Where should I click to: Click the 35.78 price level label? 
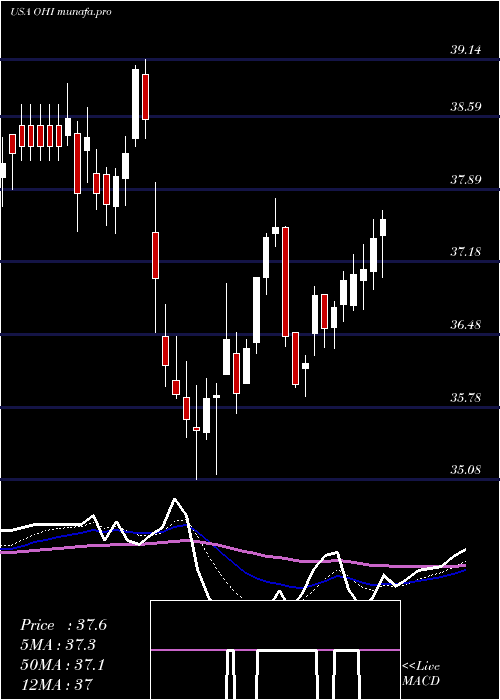click(x=466, y=397)
